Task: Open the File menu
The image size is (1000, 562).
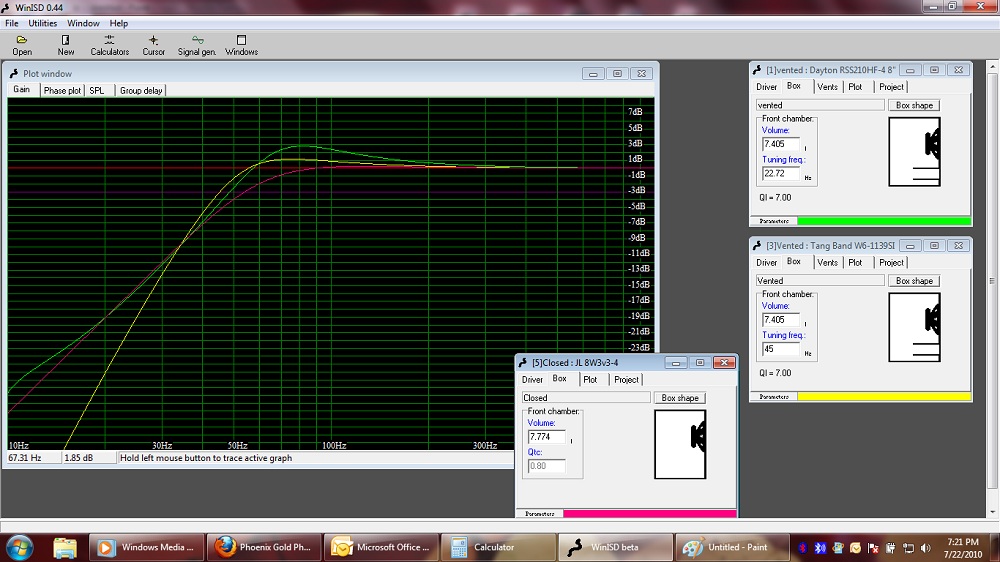Action: tap(11, 23)
